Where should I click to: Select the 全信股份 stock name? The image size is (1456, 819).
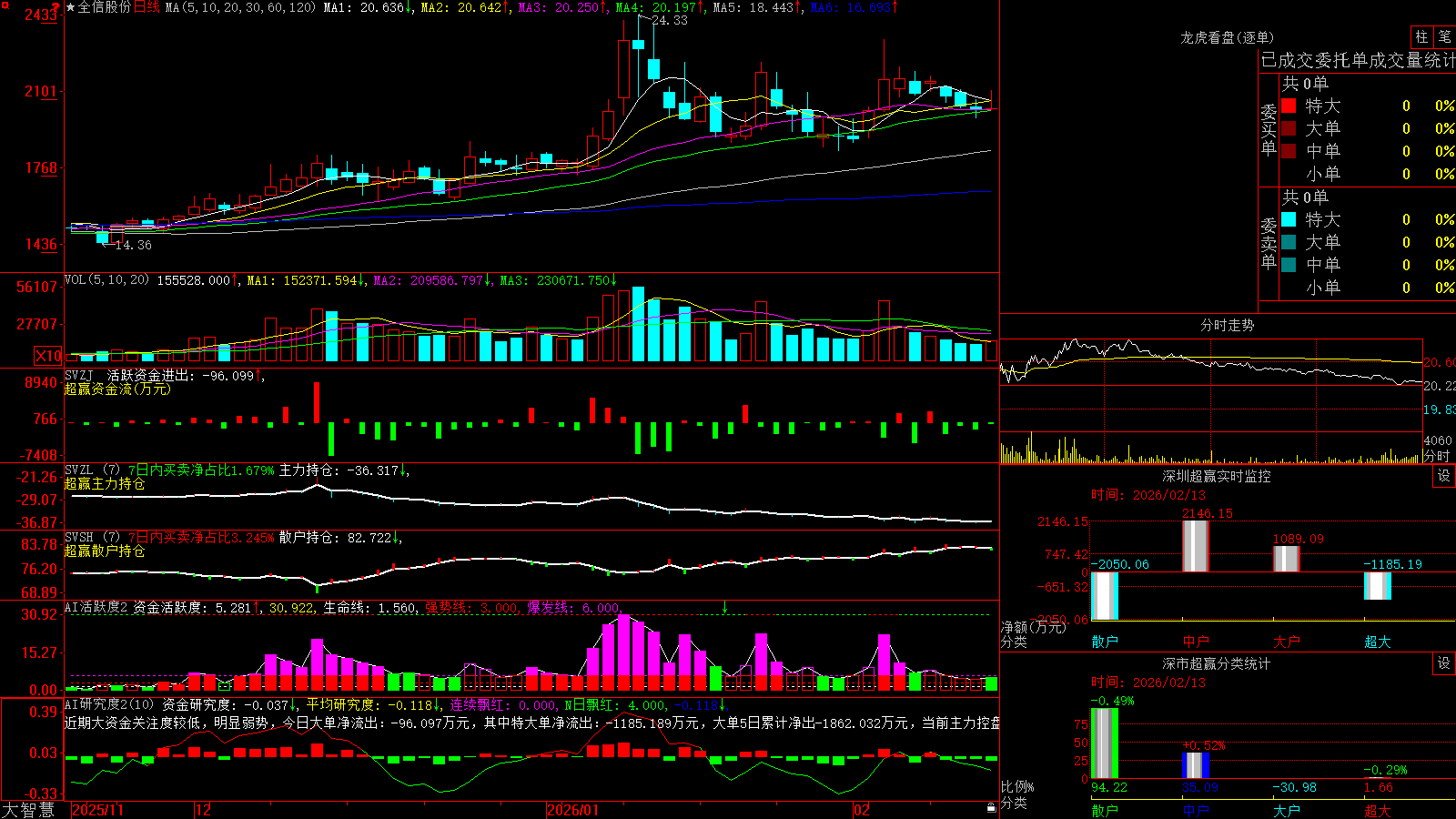pos(105,7)
